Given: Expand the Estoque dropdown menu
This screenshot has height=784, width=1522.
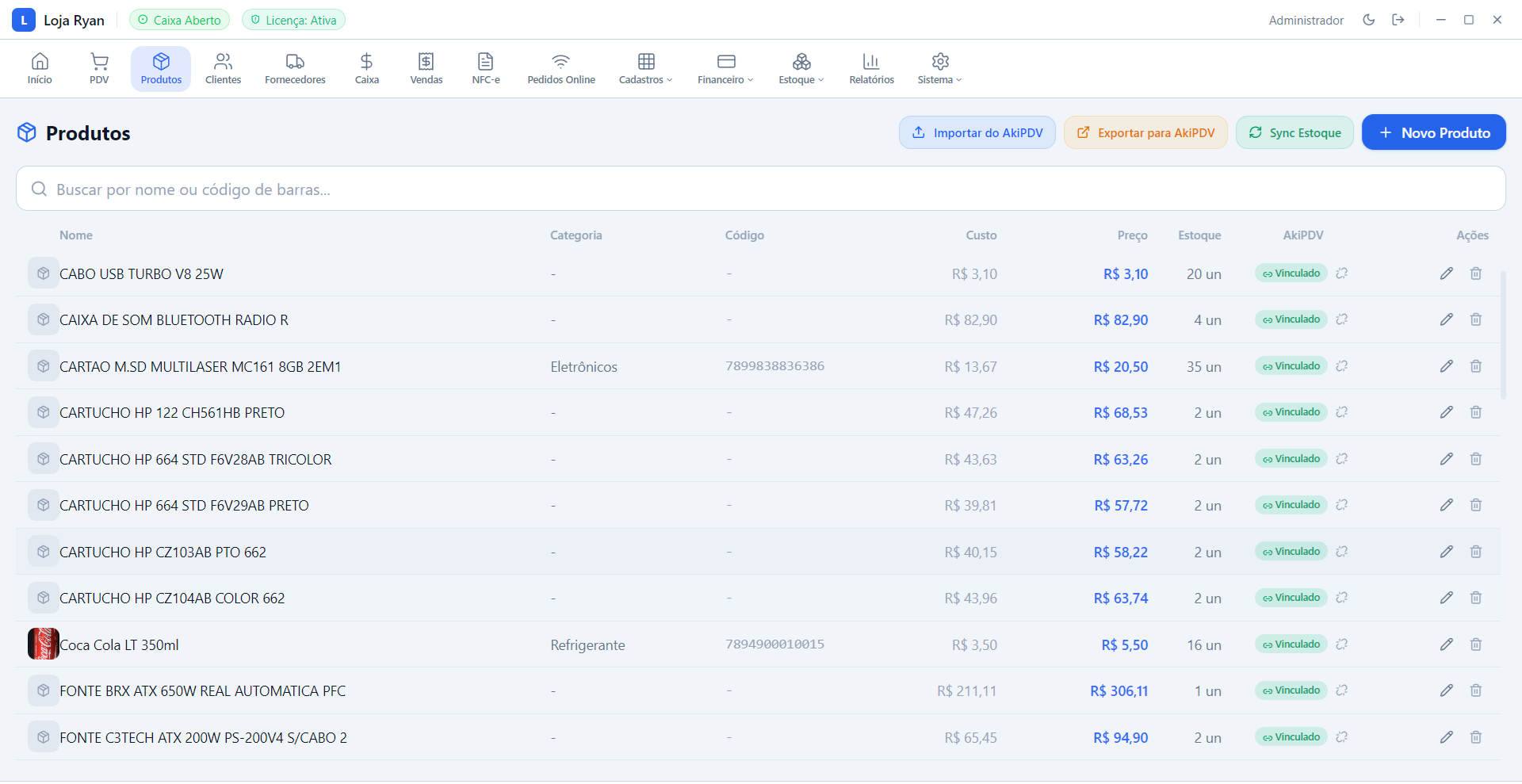Looking at the screenshot, I should click(x=801, y=68).
